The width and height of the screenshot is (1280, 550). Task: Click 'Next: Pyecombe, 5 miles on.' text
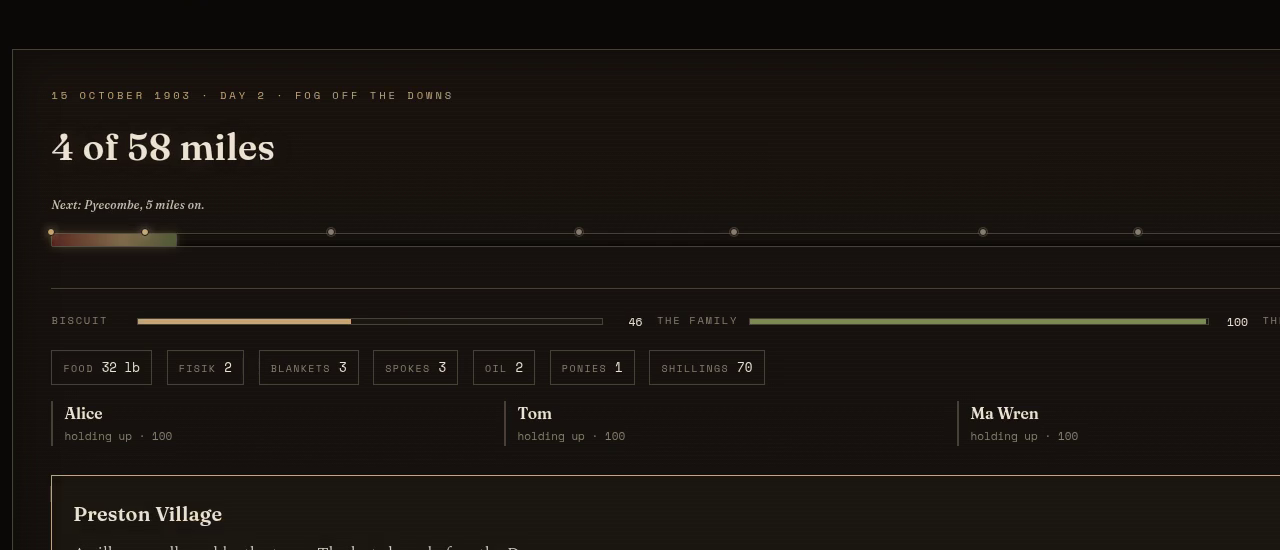(128, 205)
